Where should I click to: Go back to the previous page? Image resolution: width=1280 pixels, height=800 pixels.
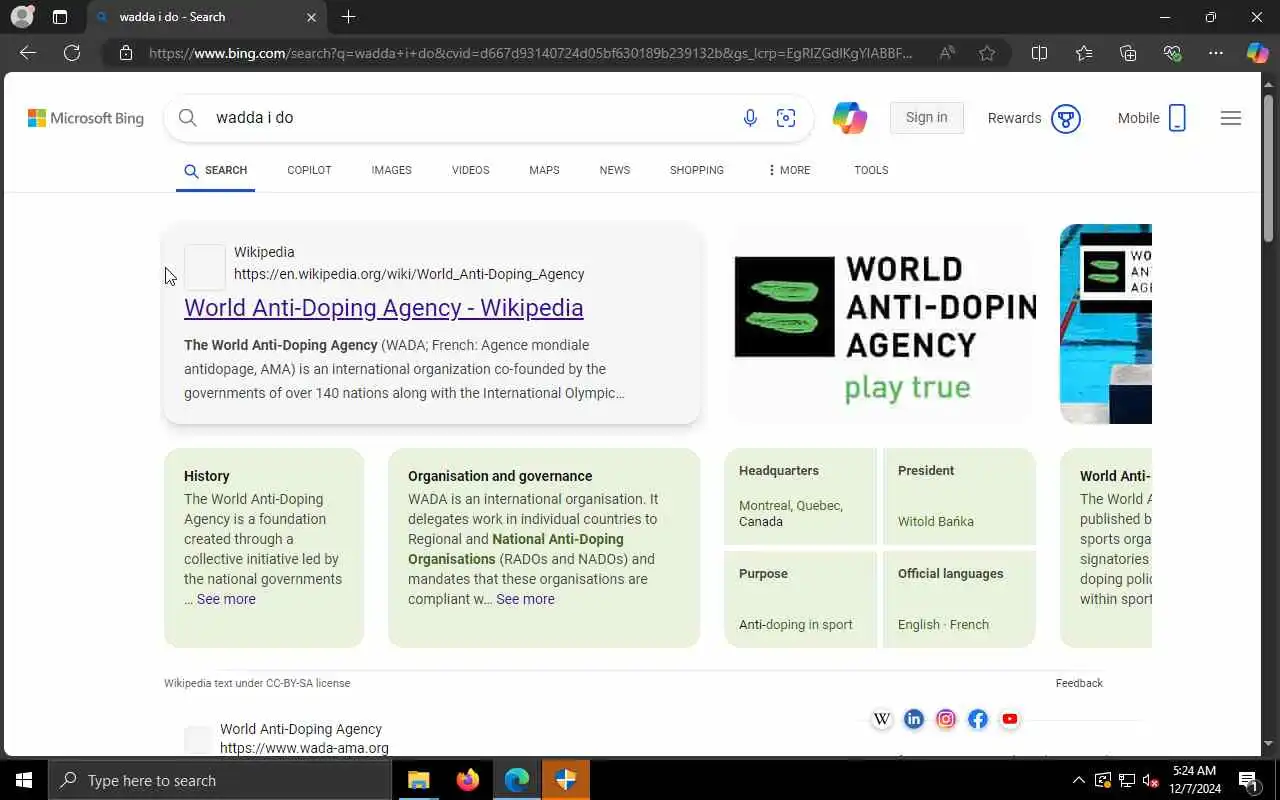[28, 53]
